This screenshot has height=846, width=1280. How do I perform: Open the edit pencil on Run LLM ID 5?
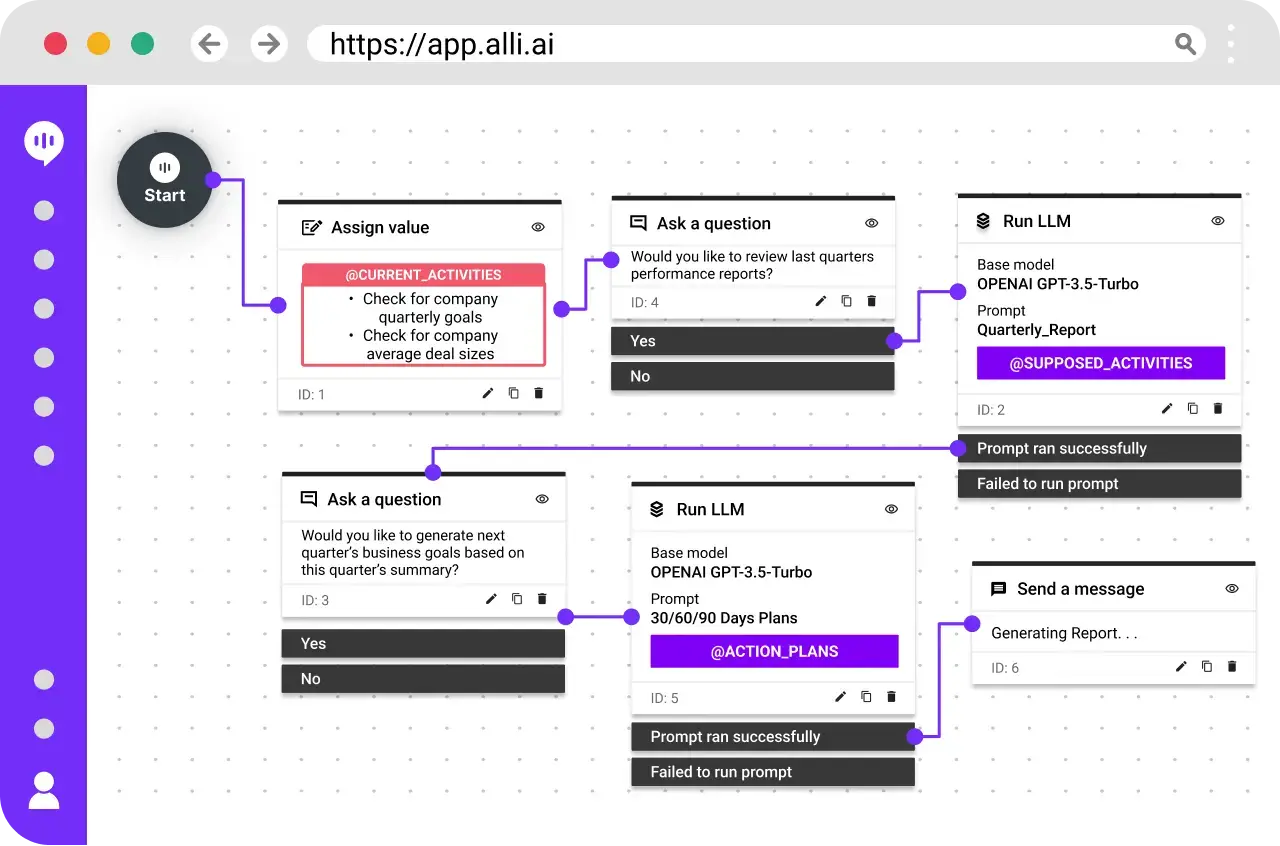[x=840, y=697]
